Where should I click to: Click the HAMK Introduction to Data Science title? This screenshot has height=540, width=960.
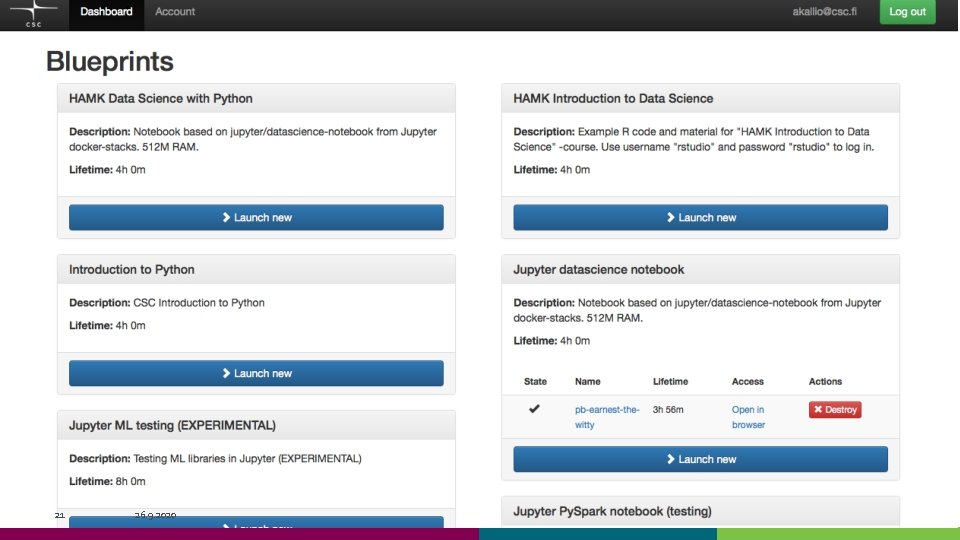[x=613, y=99]
